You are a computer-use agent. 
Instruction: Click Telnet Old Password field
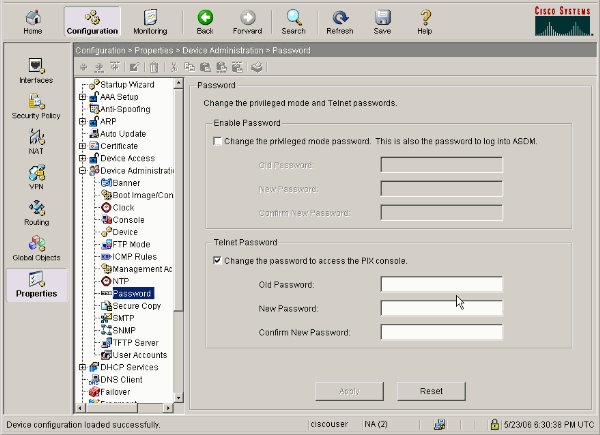[442, 284]
